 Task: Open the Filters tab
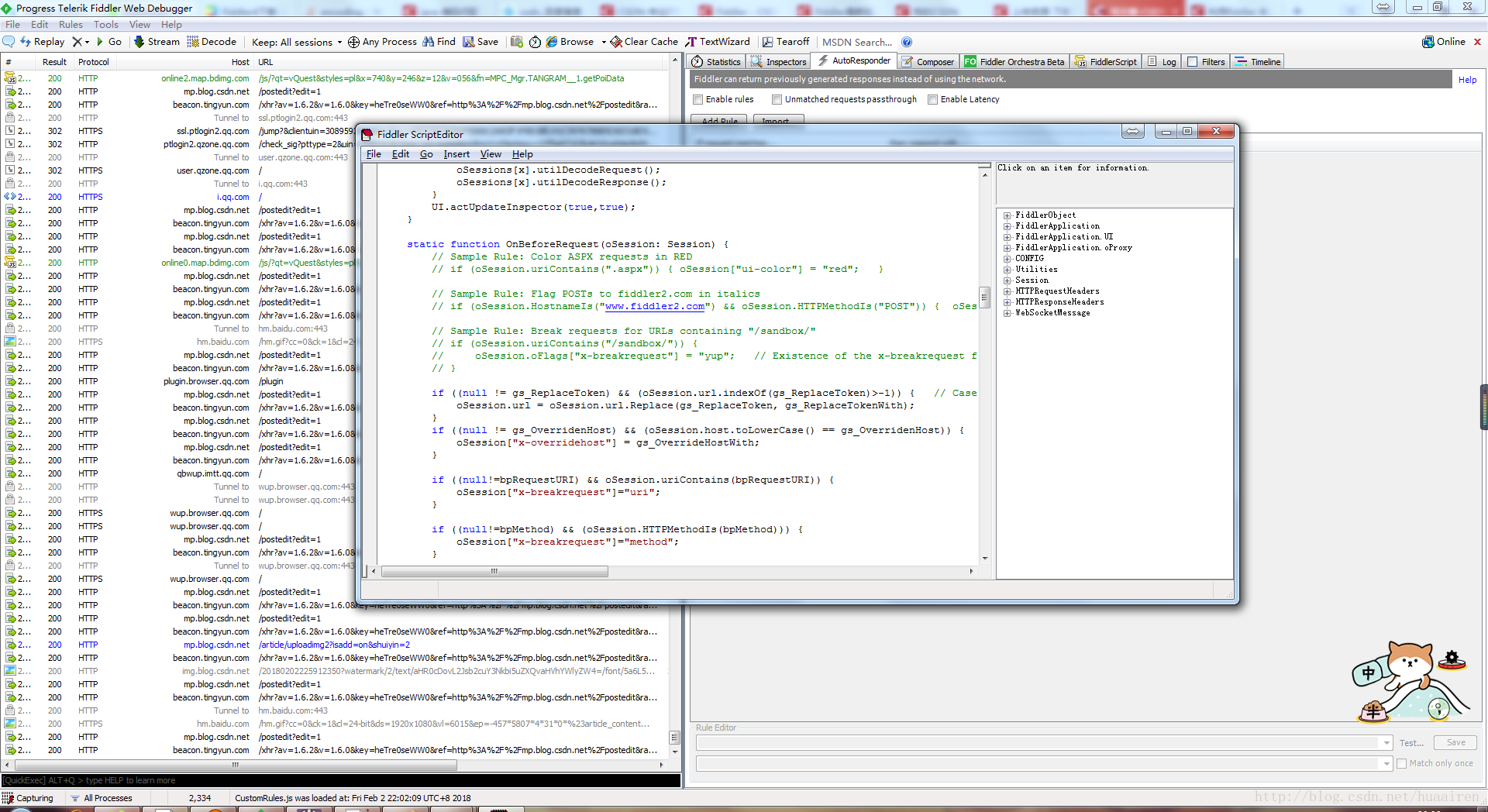coord(1206,62)
